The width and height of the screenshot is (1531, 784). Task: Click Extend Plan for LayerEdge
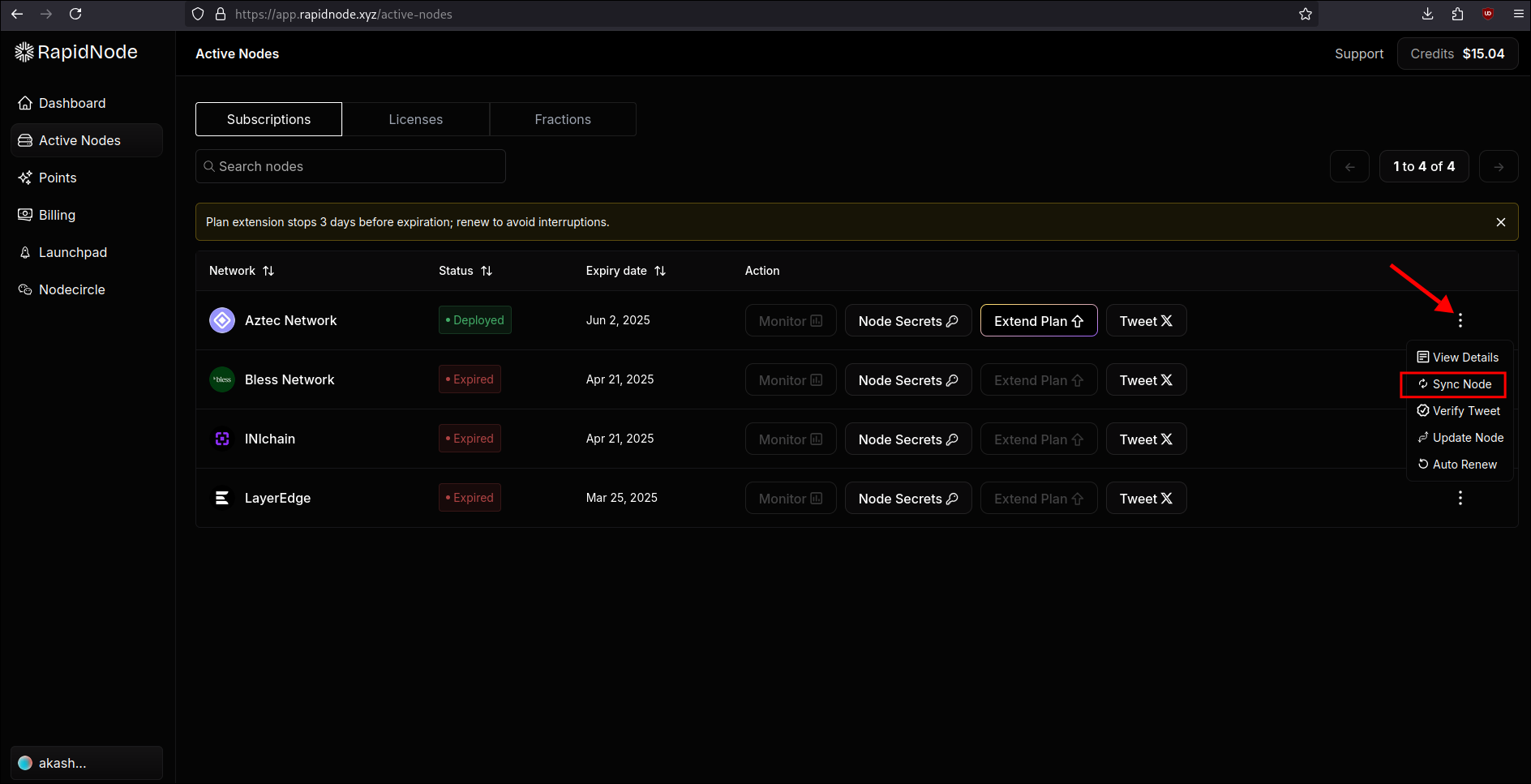tap(1039, 498)
